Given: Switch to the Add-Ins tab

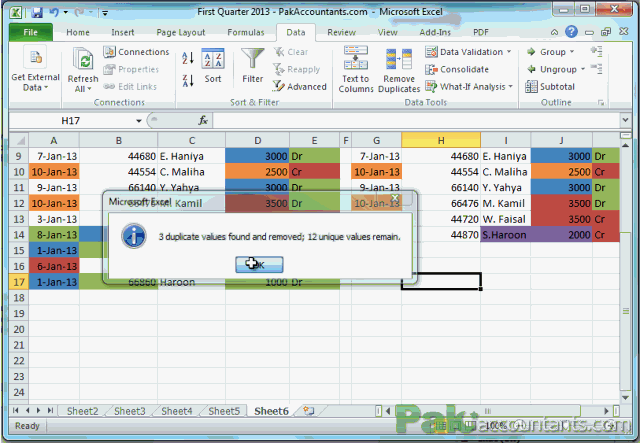Looking at the screenshot, I should pos(435,32).
